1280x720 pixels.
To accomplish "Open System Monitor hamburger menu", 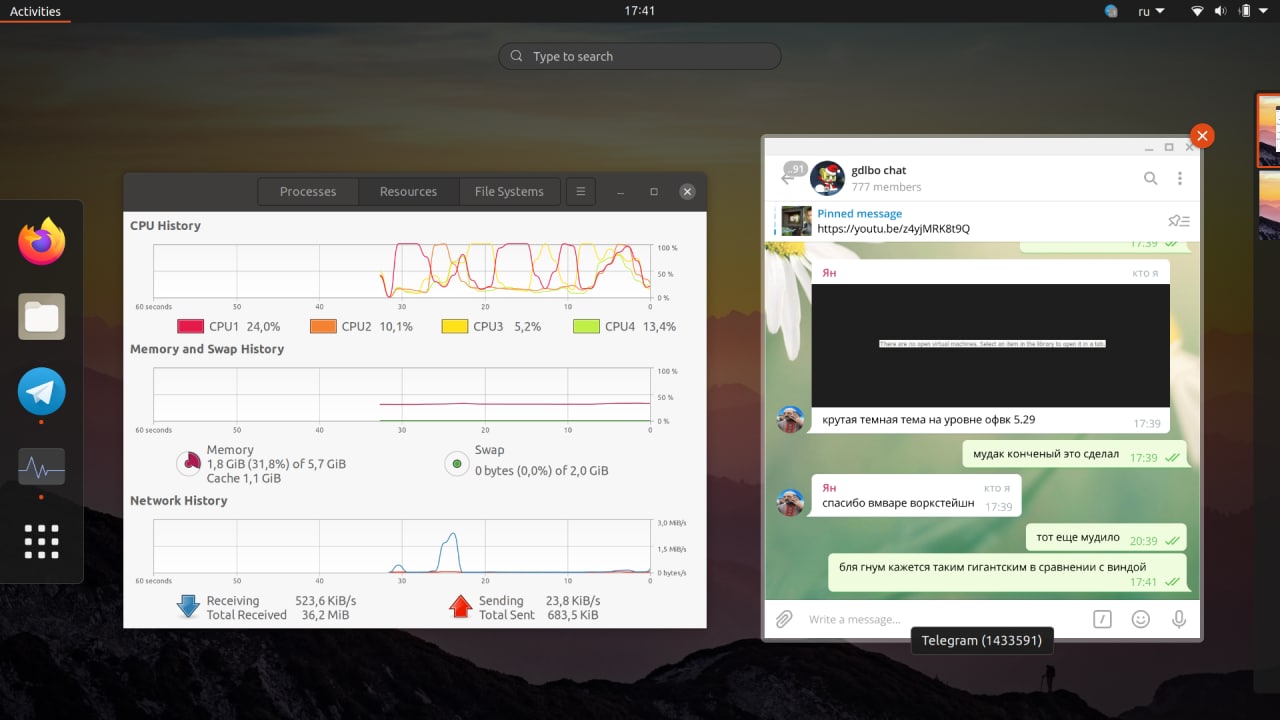I will pos(580,191).
